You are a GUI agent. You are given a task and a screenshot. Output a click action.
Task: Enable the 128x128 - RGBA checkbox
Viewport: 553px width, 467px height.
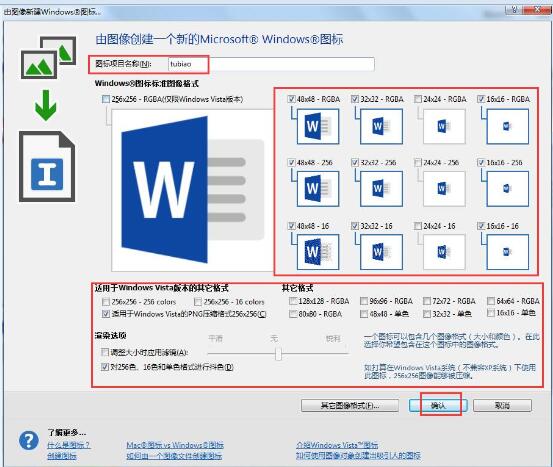[x=292, y=301]
